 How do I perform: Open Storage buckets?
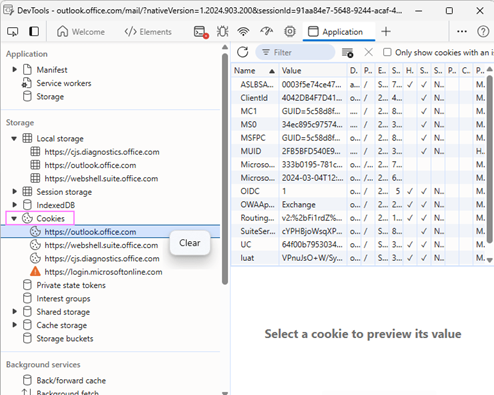point(65,339)
